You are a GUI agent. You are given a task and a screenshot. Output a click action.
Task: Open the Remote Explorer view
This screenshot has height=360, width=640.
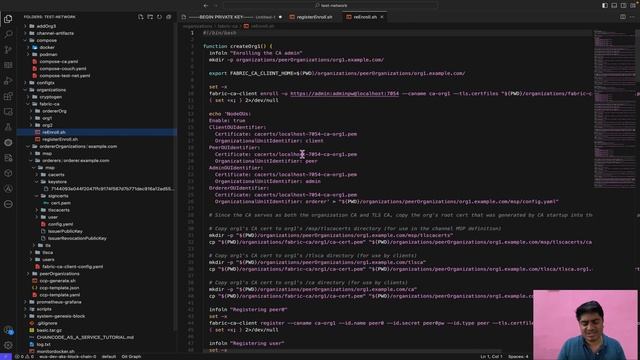[8, 112]
